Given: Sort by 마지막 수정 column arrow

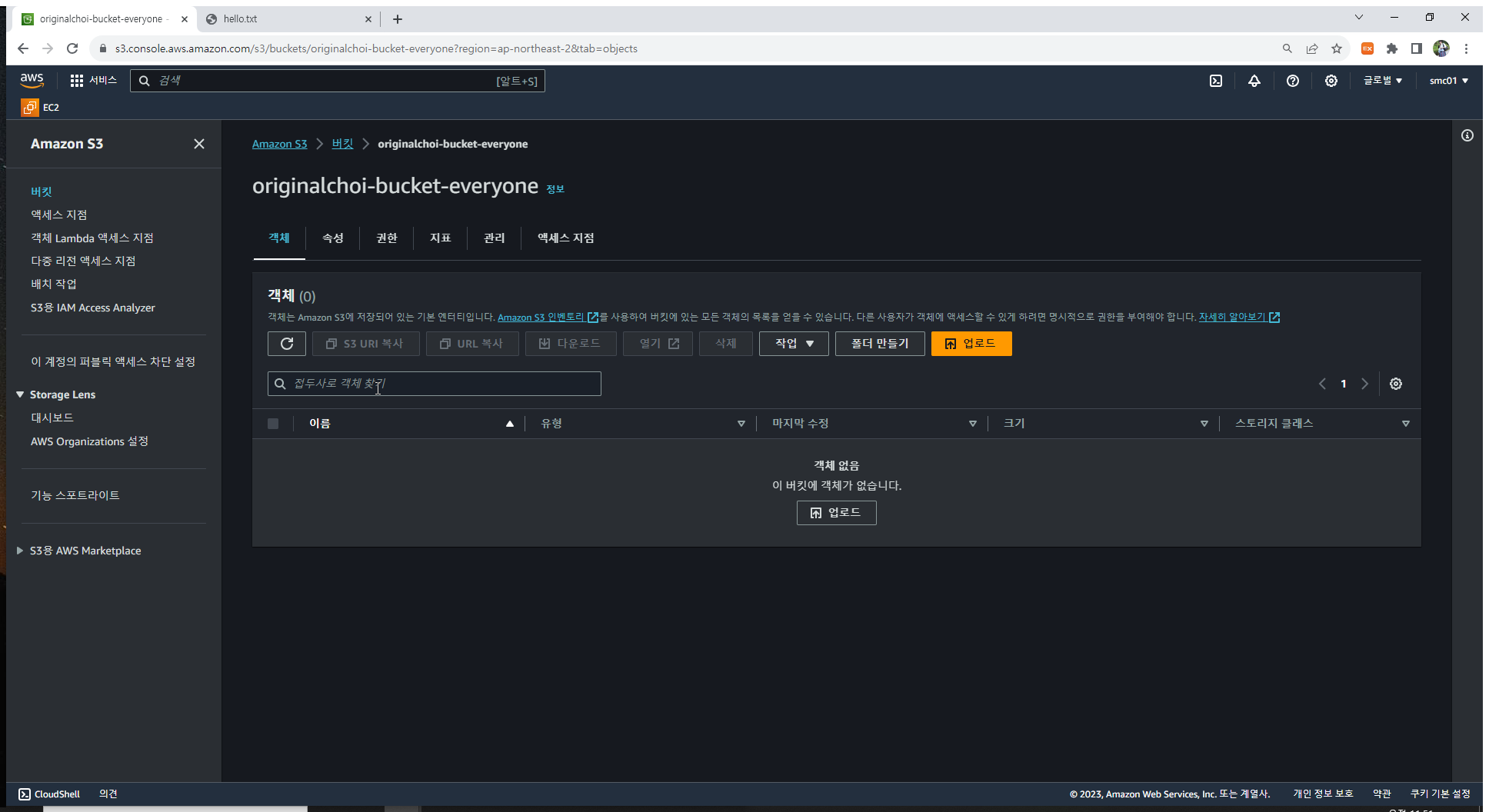Looking at the screenshot, I should click(x=973, y=424).
